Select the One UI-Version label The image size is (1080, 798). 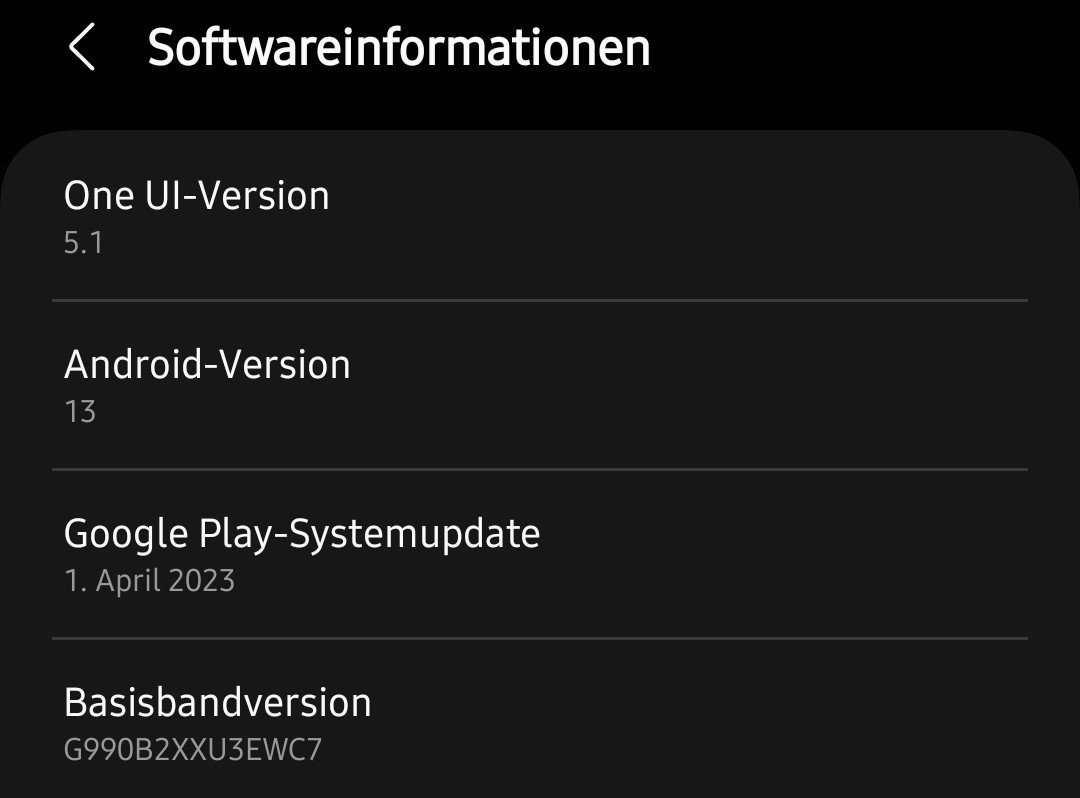(196, 196)
